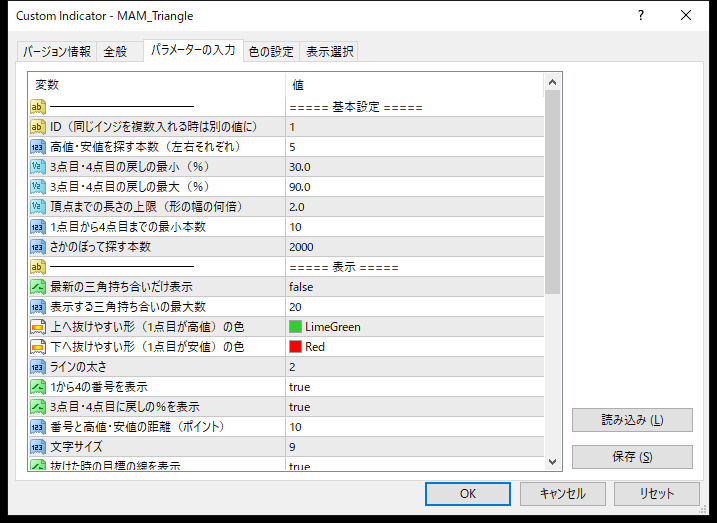Viewport: 717px width, 523px height.
Task: Open the 表示選択 tab
Action: pos(329,51)
